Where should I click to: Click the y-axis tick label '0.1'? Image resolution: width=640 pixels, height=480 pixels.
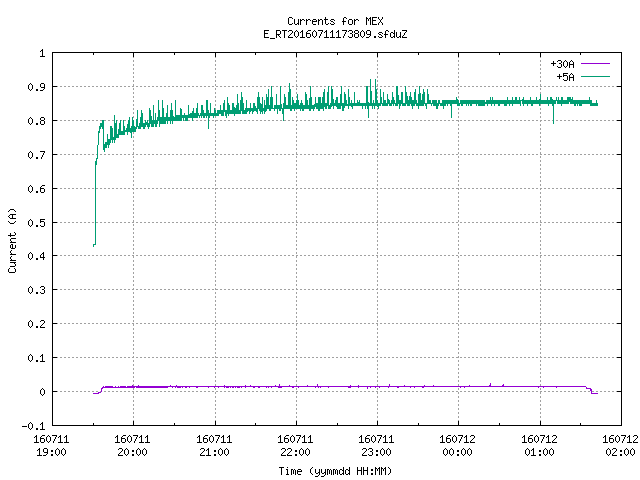pyautogui.click(x=36, y=358)
